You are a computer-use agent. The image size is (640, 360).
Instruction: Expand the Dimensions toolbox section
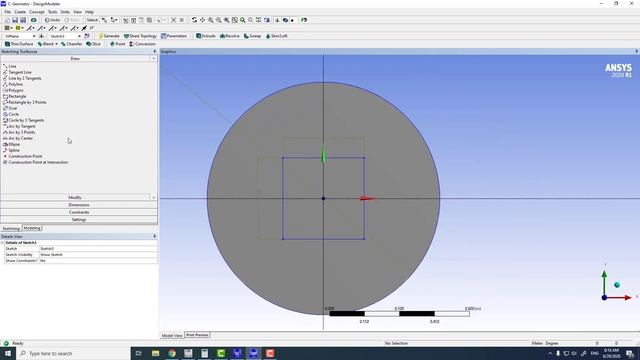79,205
